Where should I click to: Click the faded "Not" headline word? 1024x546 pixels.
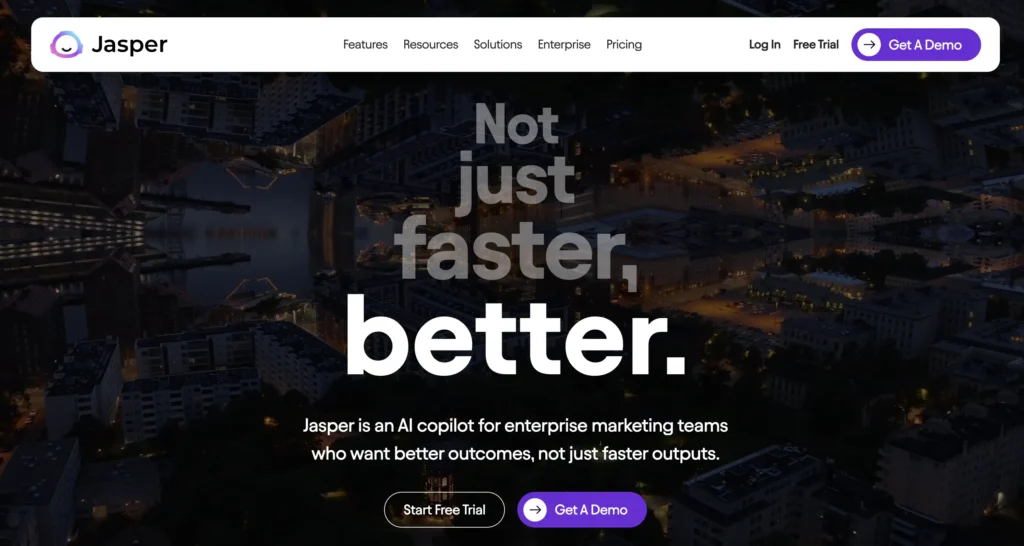(x=517, y=124)
